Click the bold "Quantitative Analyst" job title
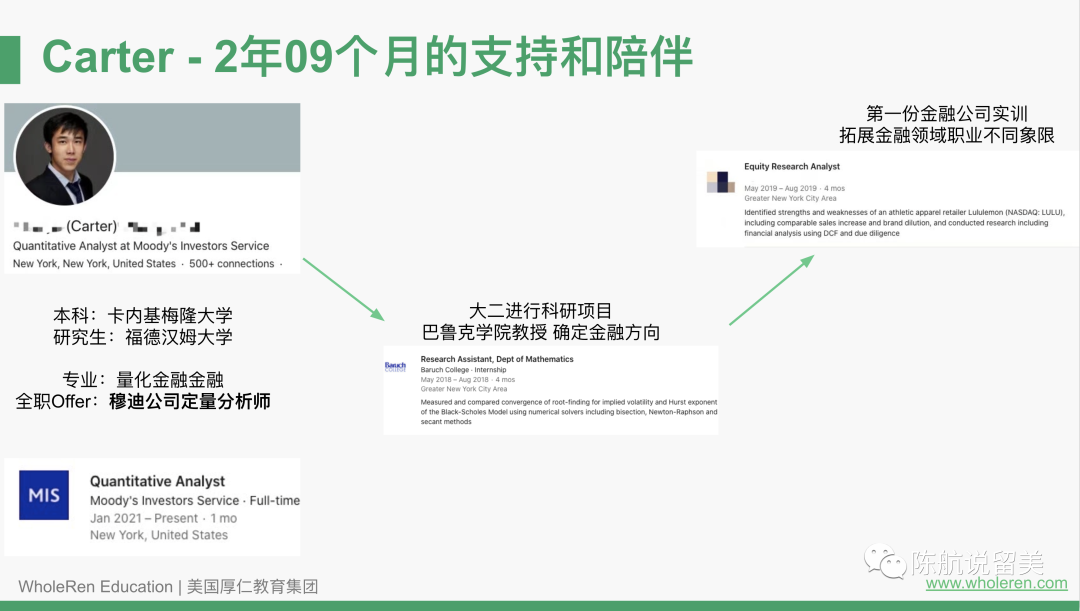 tap(157, 481)
